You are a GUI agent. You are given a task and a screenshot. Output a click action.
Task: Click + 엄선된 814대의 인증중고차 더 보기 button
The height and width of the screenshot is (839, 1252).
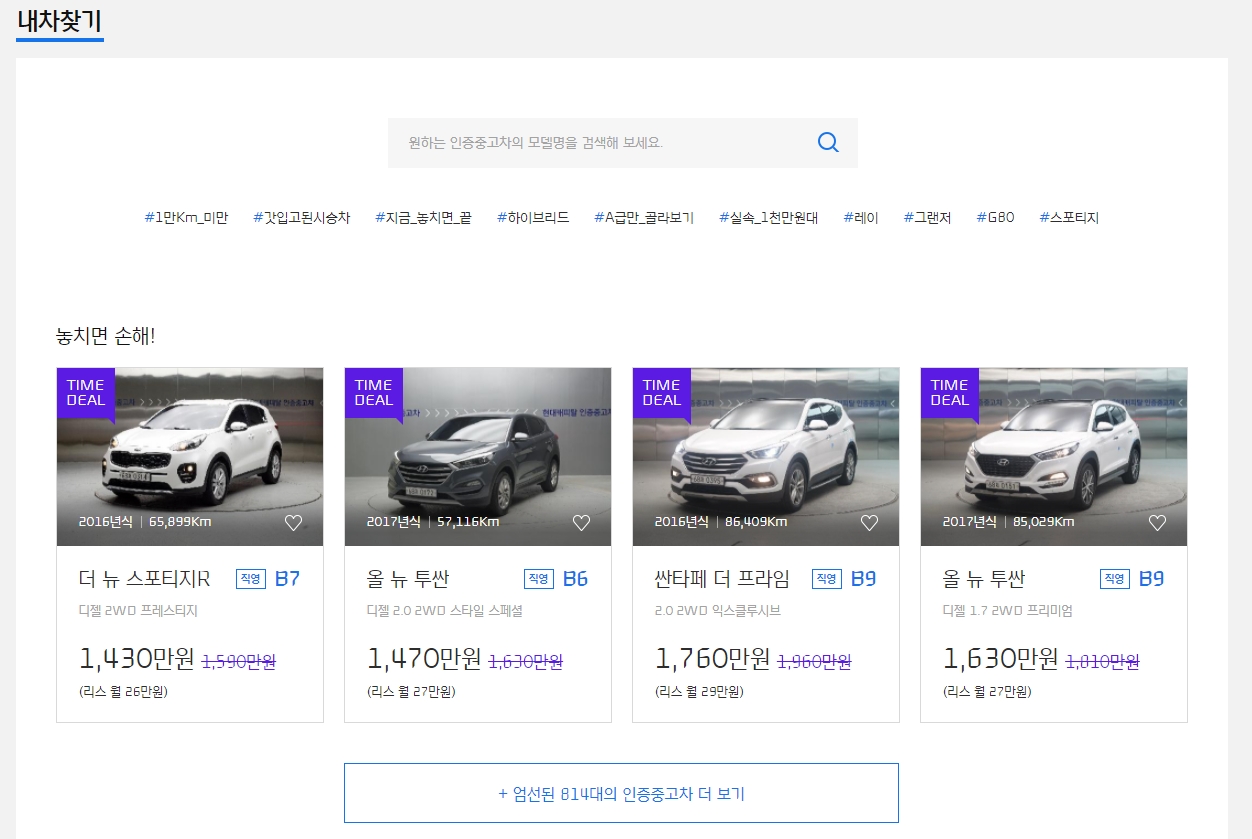click(x=621, y=793)
